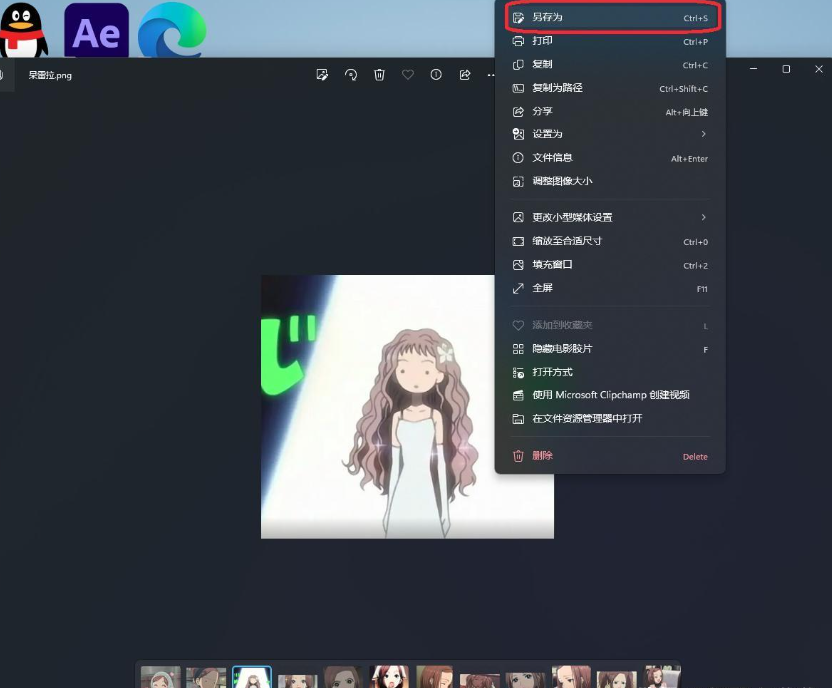This screenshot has width=832, height=688.
Task: Click 复制 (Ctrl+C) in the menu
Action: click(610, 64)
